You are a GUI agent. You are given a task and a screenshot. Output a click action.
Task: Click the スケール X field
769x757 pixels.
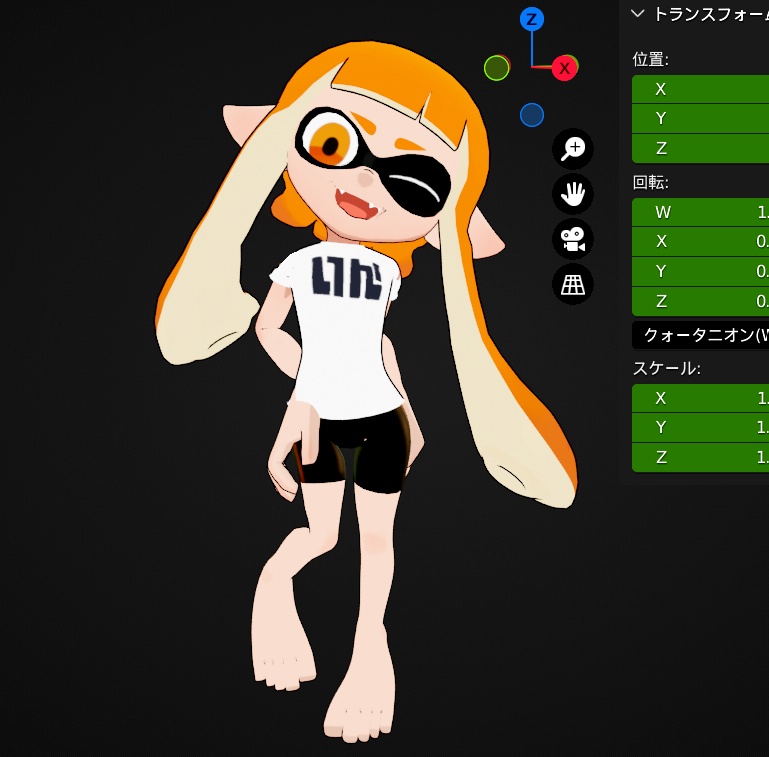(x=701, y=398)
